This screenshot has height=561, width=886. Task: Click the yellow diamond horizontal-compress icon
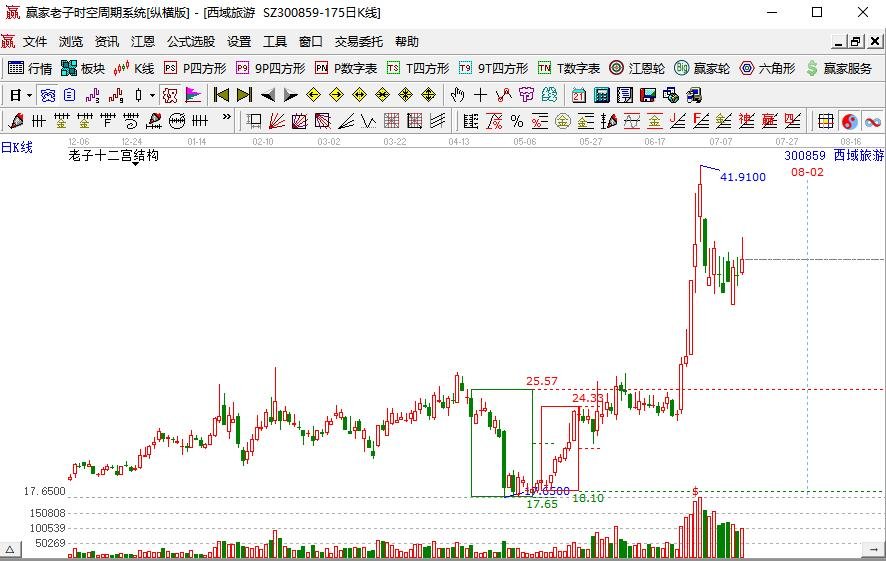383,95
